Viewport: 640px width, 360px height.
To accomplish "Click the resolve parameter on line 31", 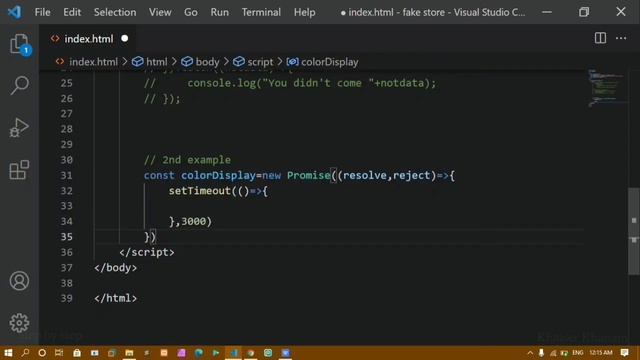I will [365, 176].
